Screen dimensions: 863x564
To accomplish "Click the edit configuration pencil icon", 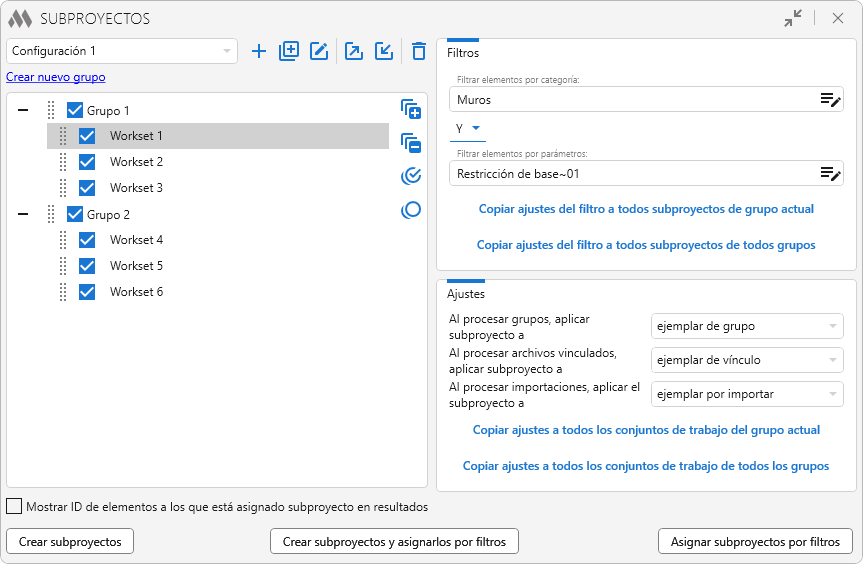I will [319, 51].
